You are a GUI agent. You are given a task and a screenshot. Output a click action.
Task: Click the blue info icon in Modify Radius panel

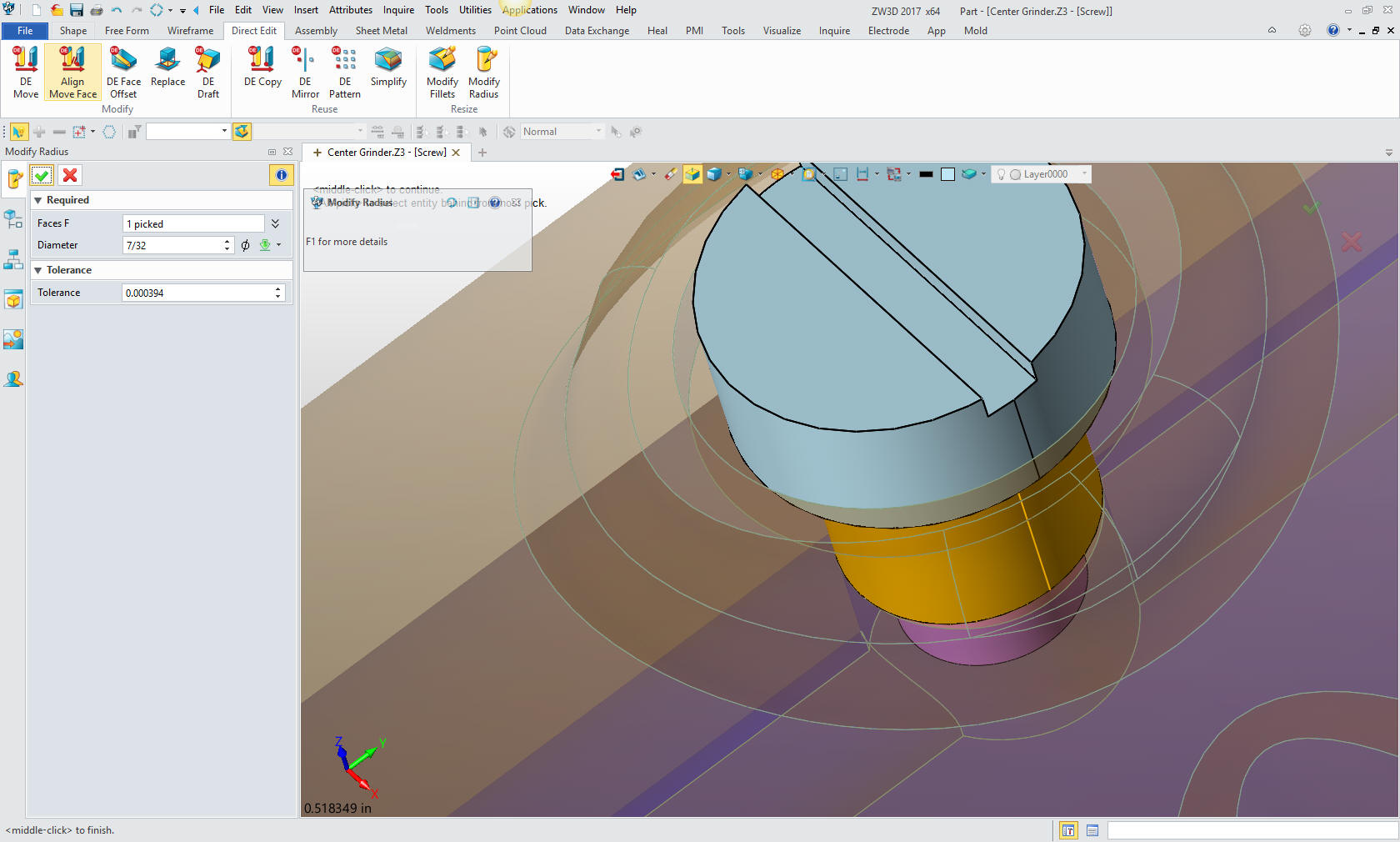[x=282, y=175]
